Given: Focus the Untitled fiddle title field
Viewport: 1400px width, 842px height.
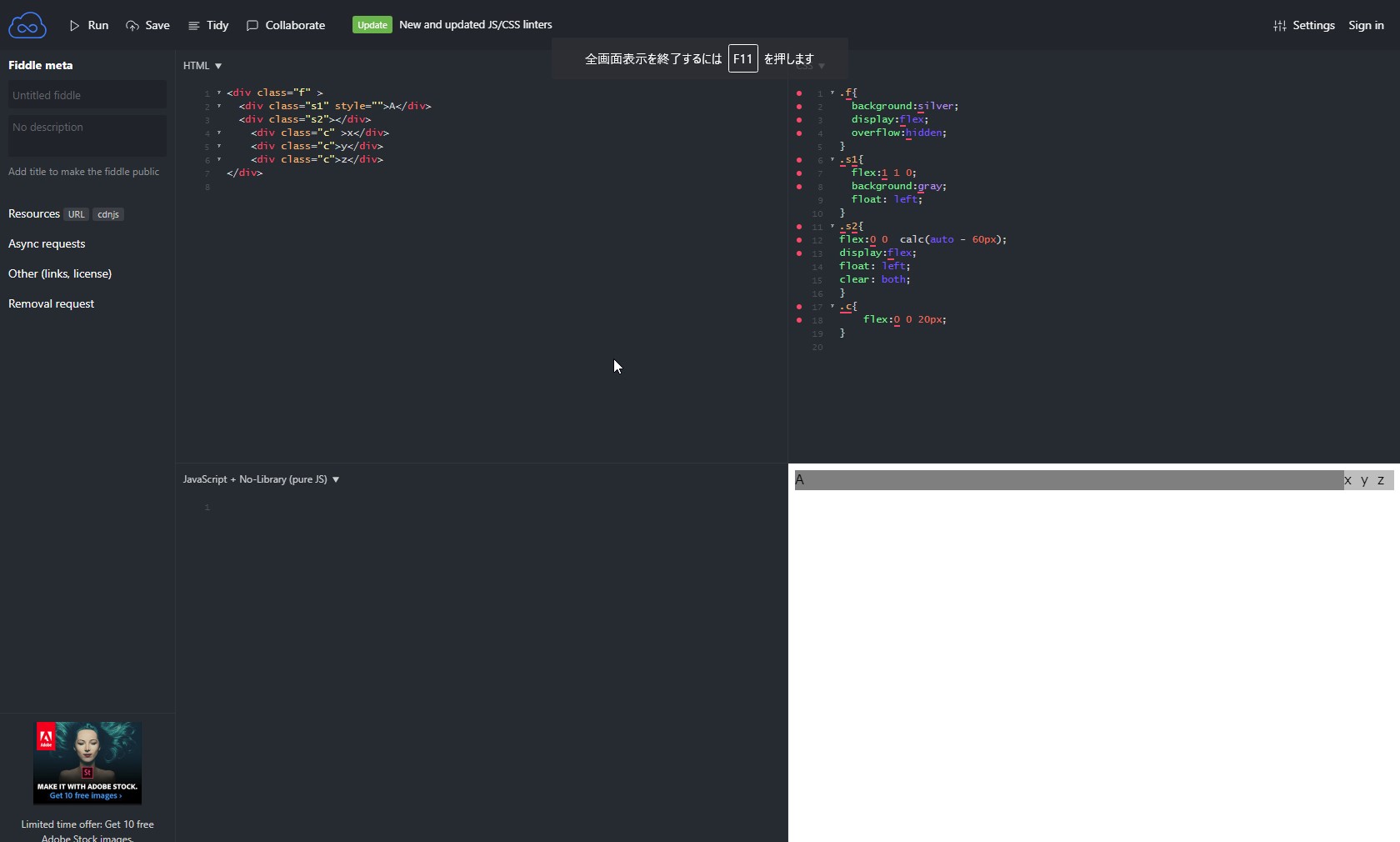Looking at the screenshot, I should (87, 95).
